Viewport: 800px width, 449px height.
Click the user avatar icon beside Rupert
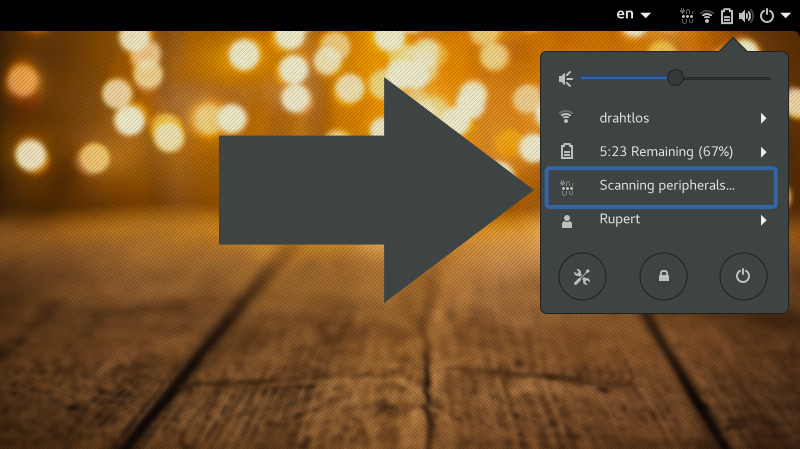(566, 221)
